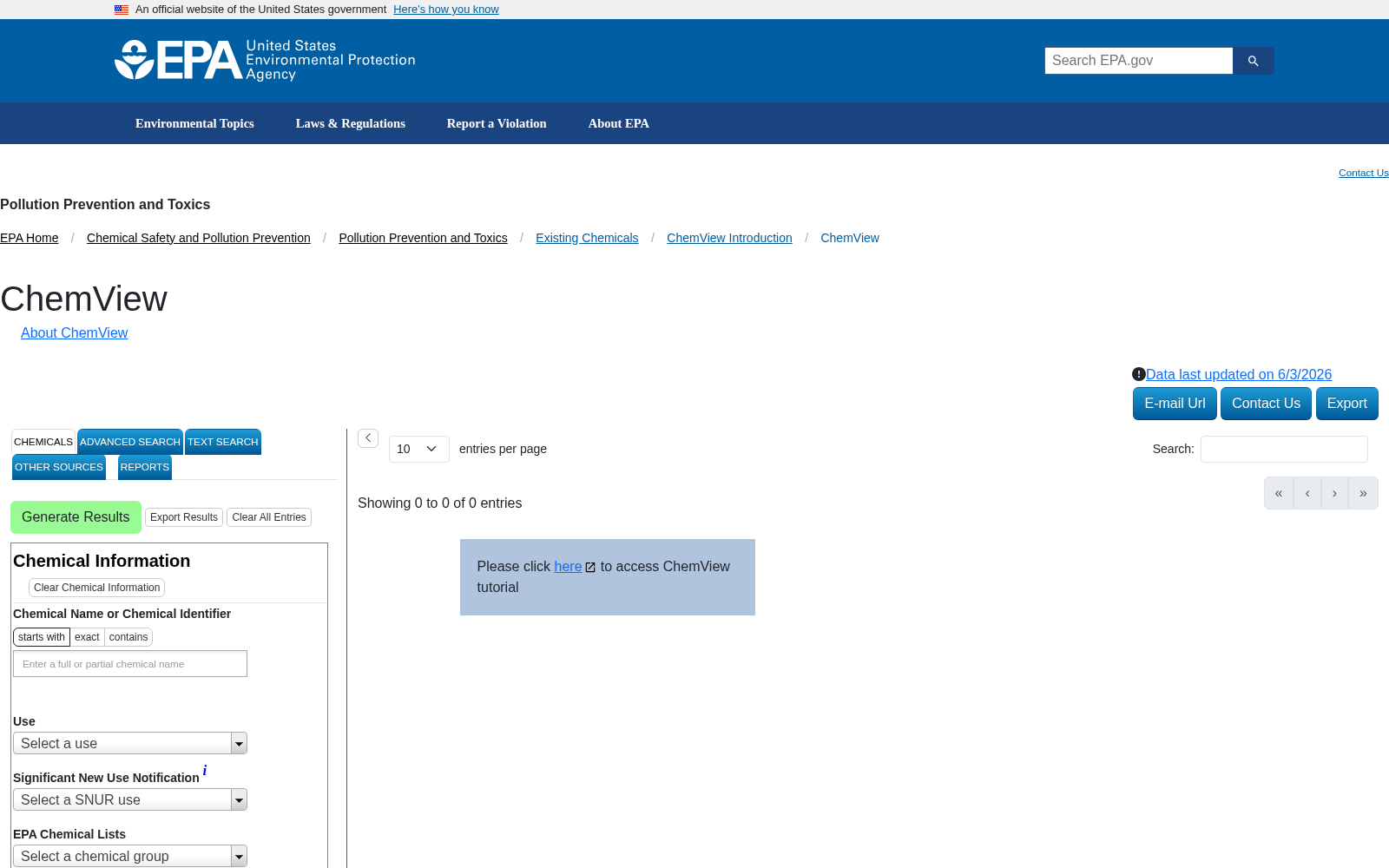
Task: Click the EPA logo
Action: pos(265,60)
